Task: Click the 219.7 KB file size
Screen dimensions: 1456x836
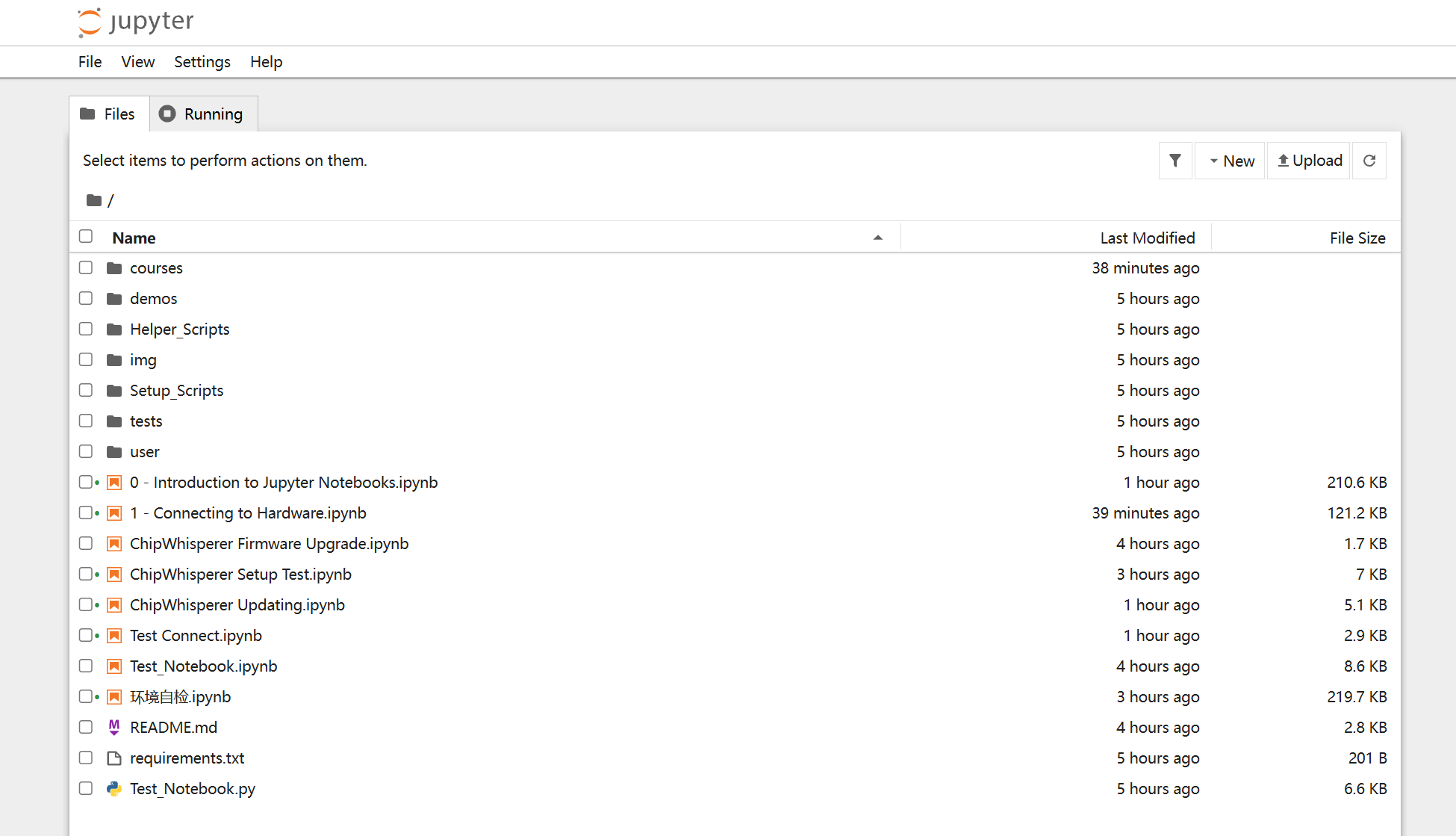Action: tap(1357, 697)
